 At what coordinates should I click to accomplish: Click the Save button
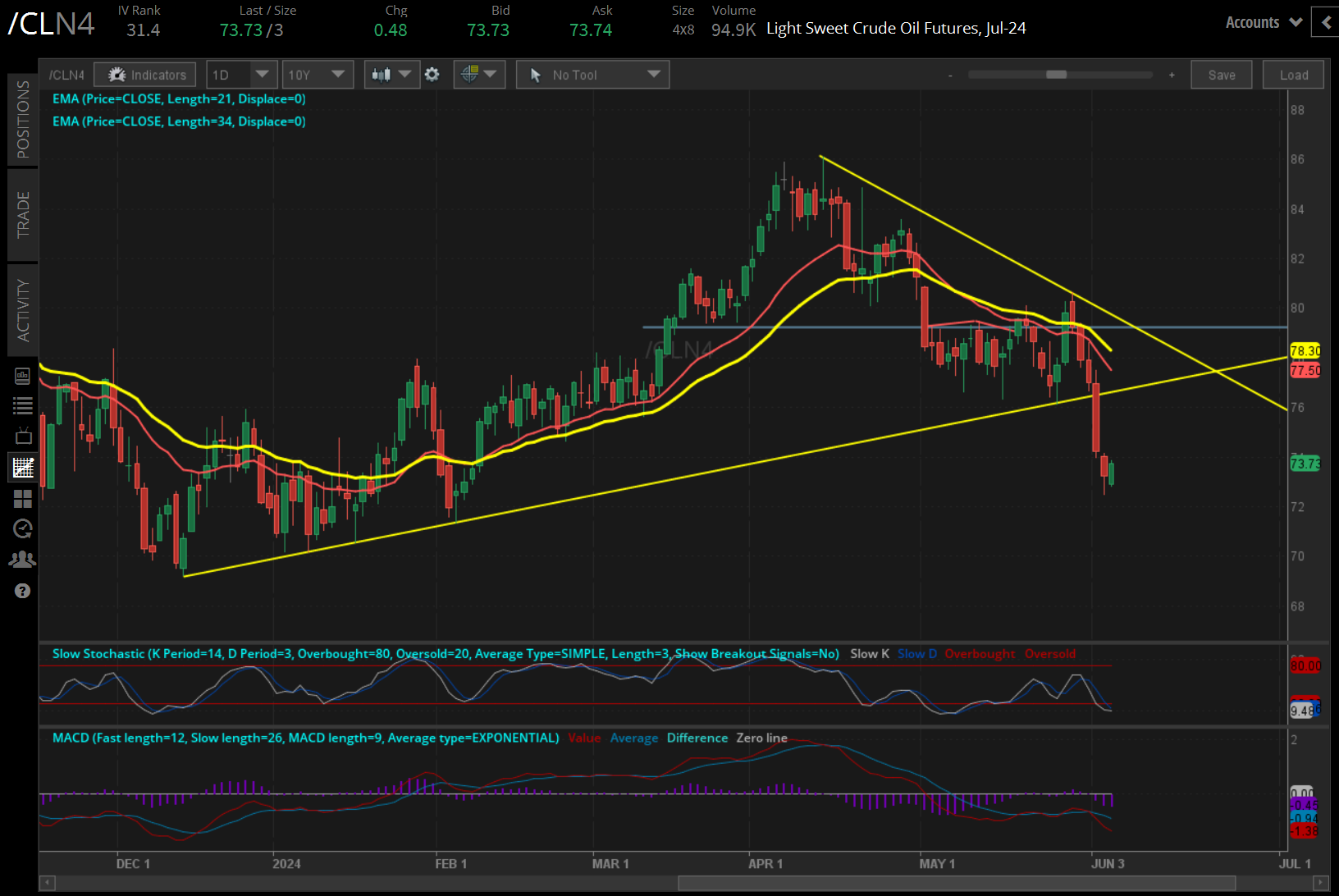tap(1221, 75)
